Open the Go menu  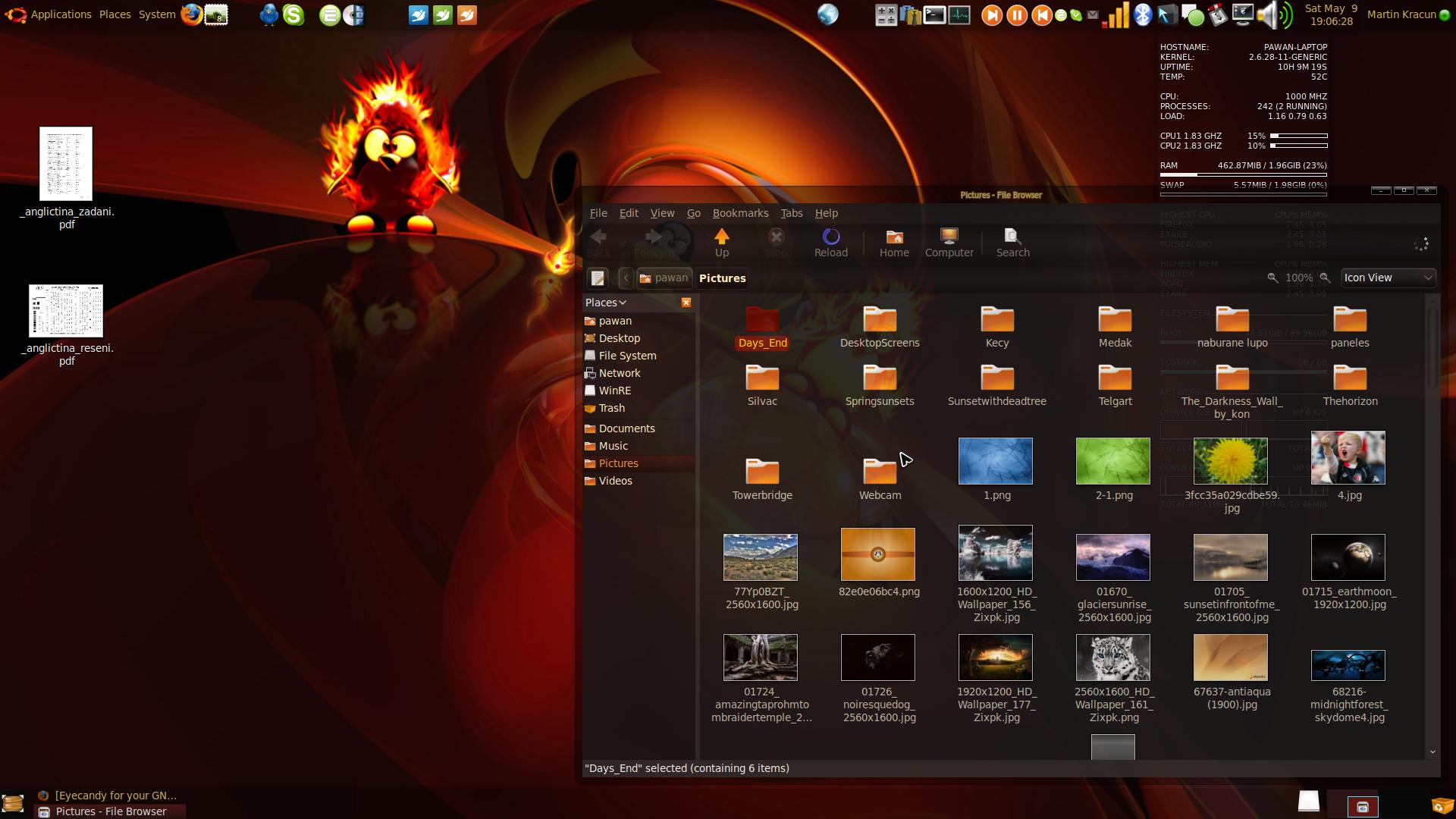693,213
